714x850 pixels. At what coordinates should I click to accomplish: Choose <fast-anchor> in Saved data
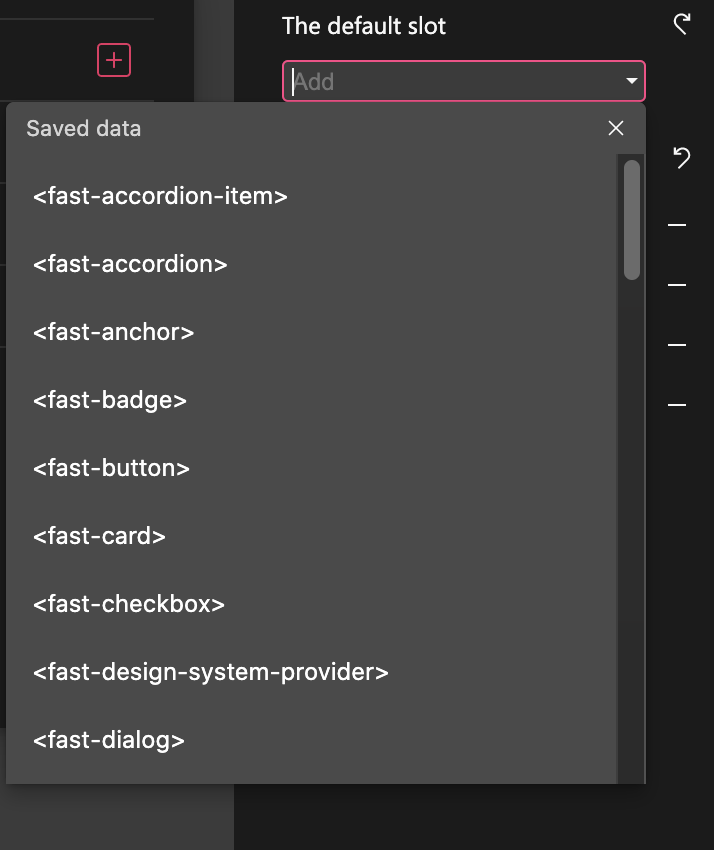pos(113,332)
